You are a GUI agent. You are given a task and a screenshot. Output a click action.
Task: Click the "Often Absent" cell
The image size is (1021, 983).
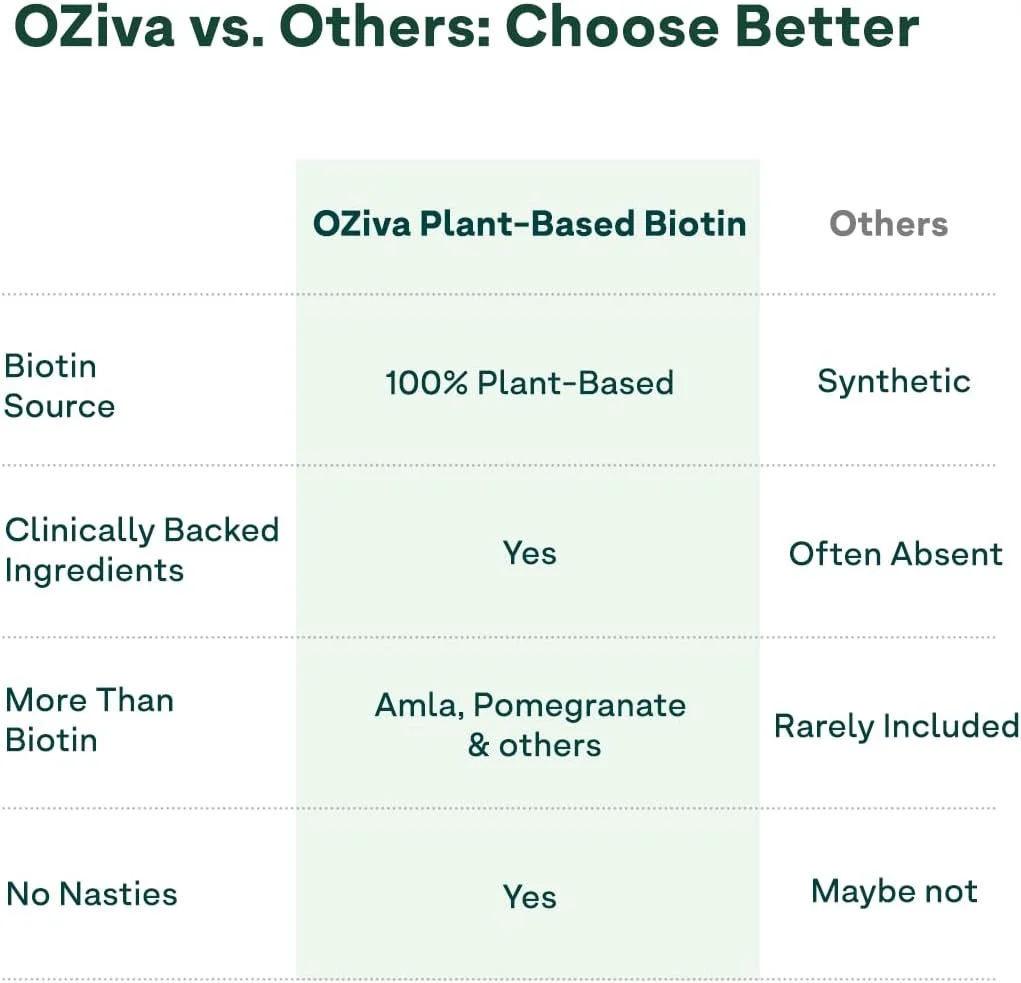click(x=895, y=554)
